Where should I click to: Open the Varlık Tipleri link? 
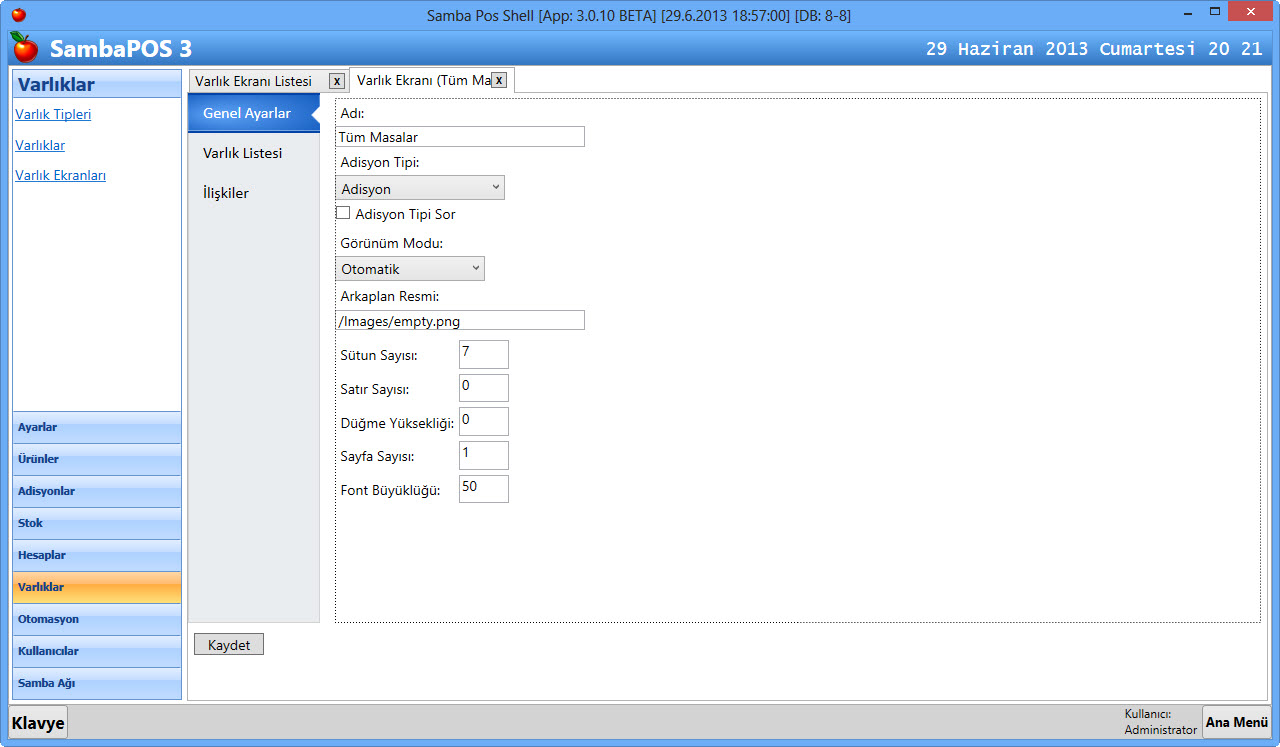tap(53, 114)
